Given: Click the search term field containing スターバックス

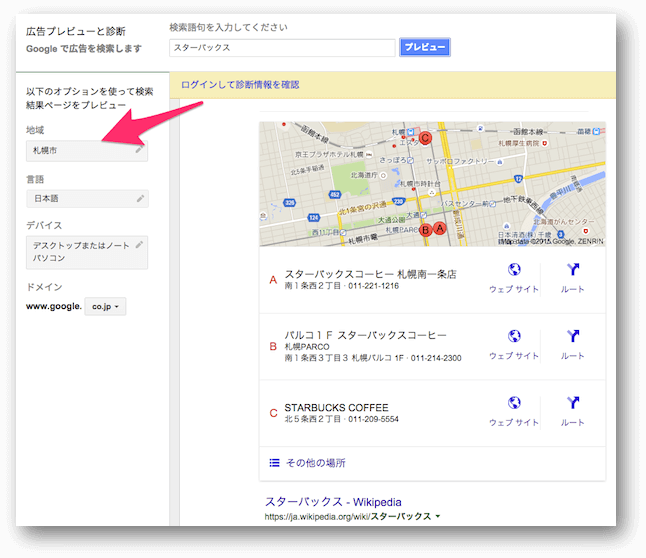Looking at the screenshot, I should point(282,48).
